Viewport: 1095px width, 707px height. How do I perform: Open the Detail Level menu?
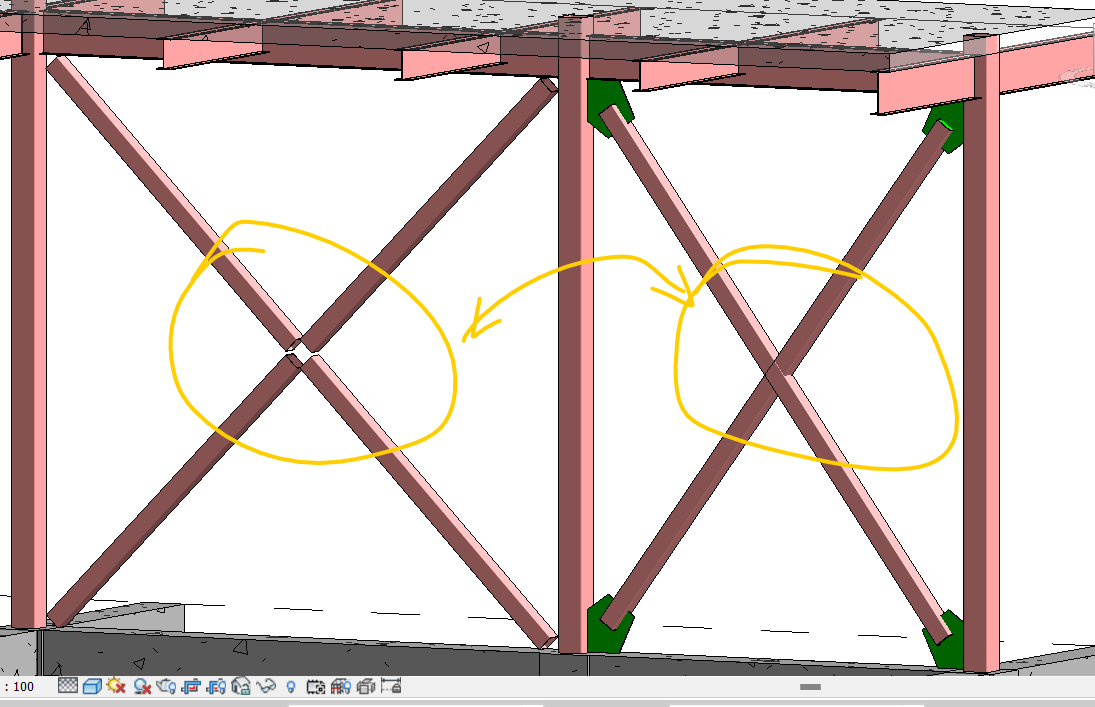tap(67, 687)
